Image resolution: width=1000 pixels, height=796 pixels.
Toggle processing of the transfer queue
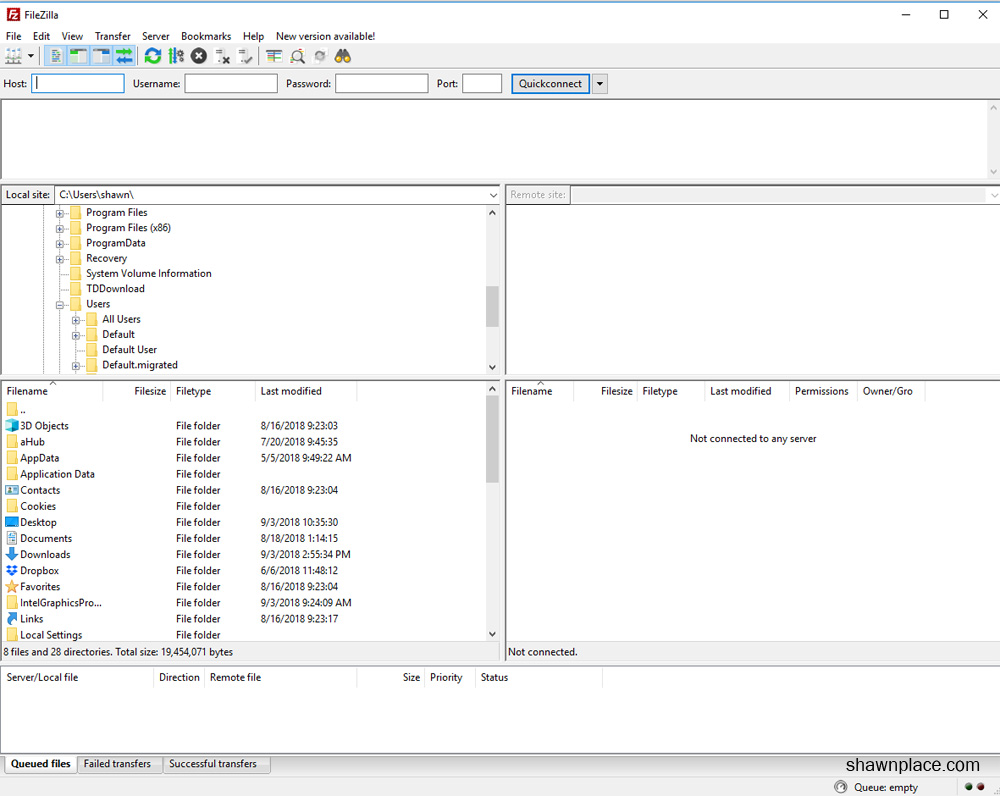[176, 56]
